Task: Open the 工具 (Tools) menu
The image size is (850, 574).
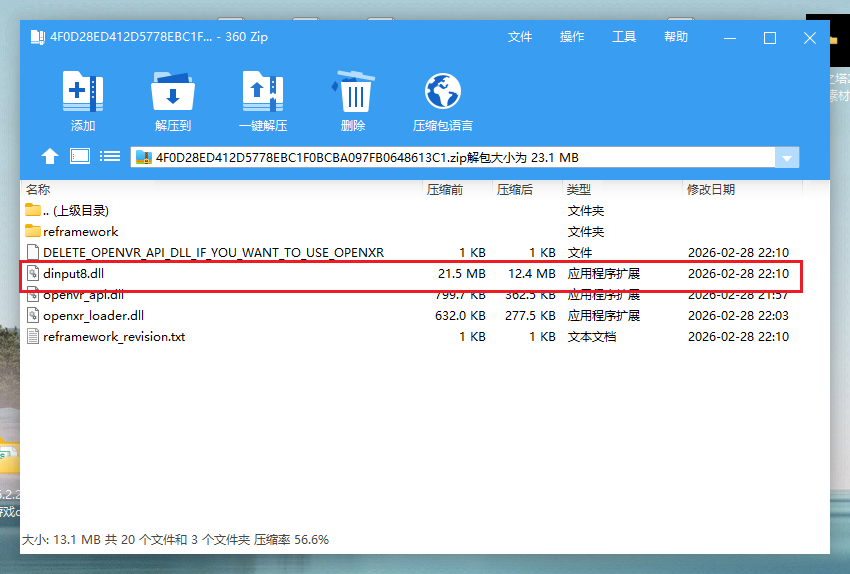Action: (624, 37)
